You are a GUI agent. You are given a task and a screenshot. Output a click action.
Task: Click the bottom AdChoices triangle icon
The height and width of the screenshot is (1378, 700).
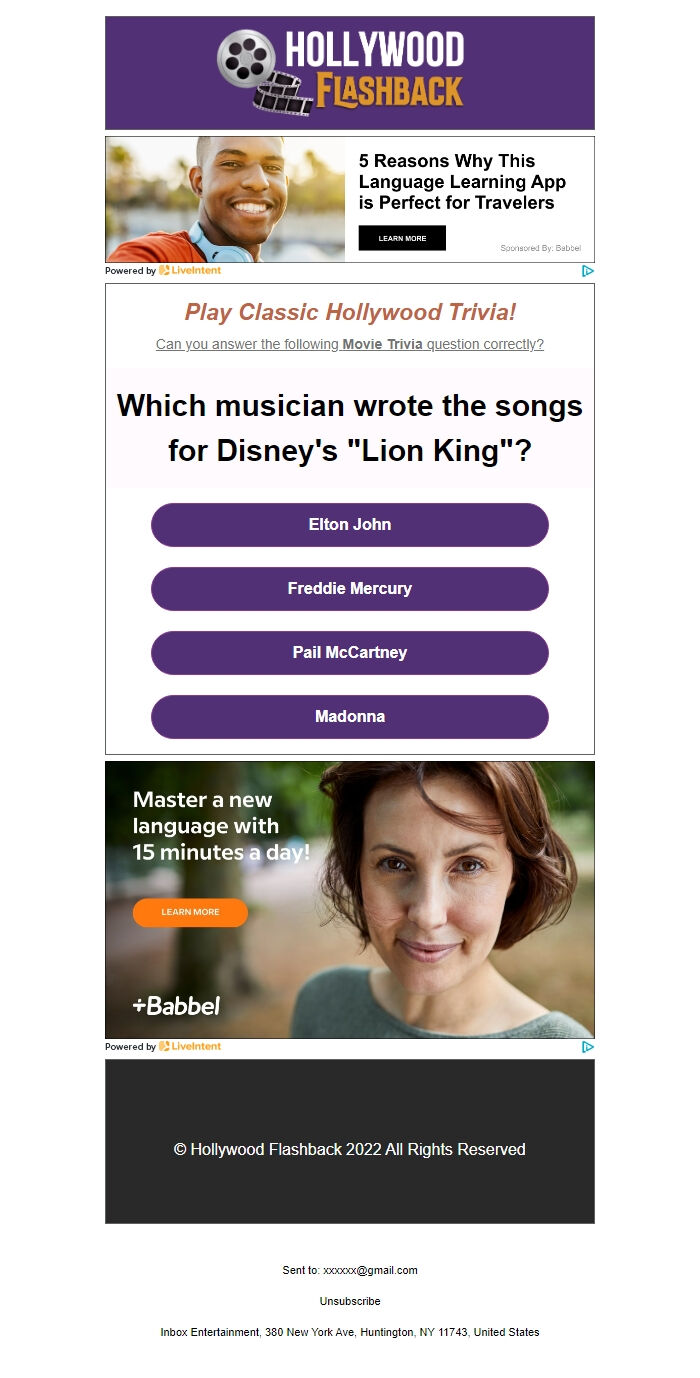coord(588,1046)
